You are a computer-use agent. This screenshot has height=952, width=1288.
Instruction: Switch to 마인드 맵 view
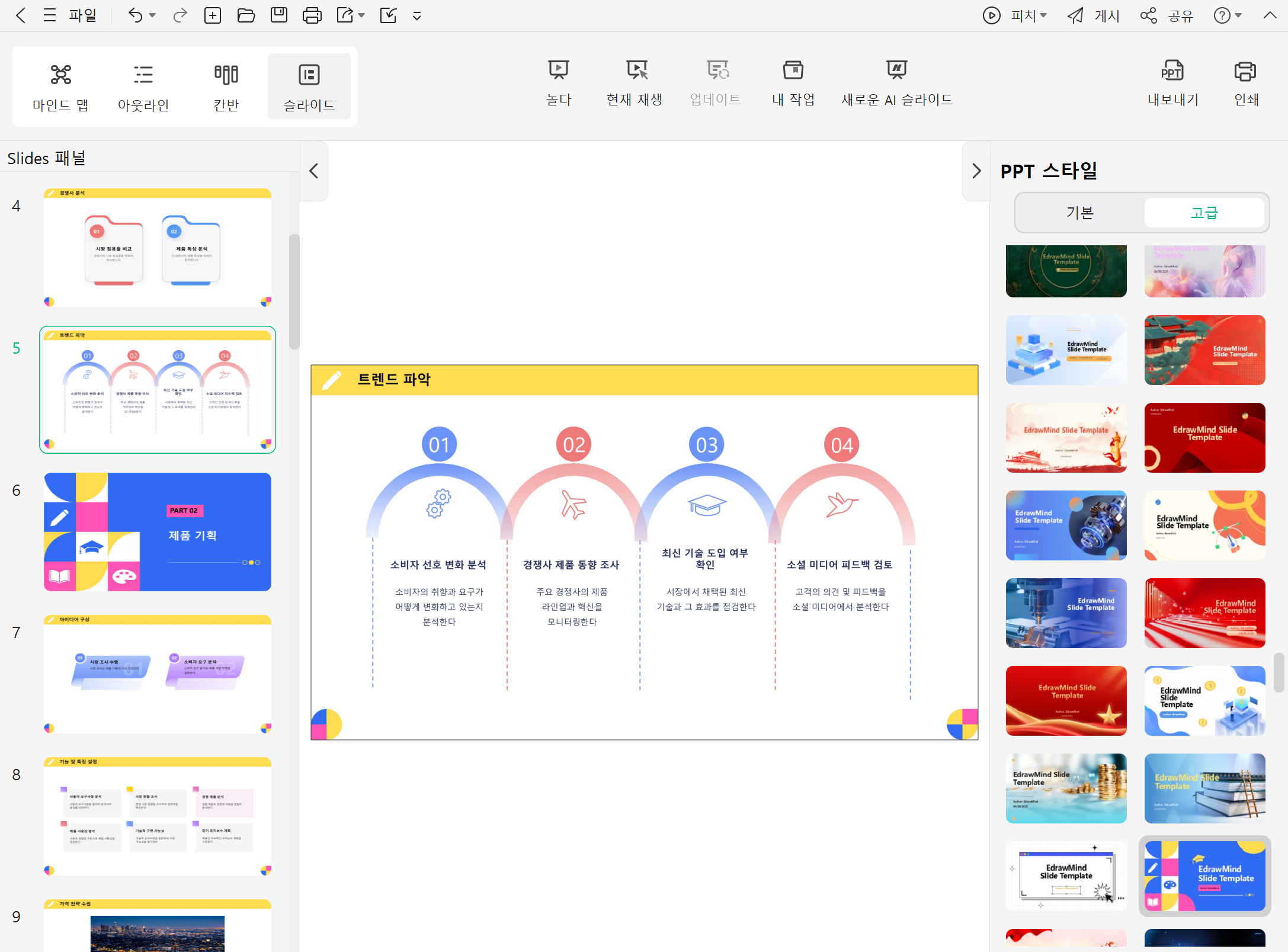coord(60,86)
